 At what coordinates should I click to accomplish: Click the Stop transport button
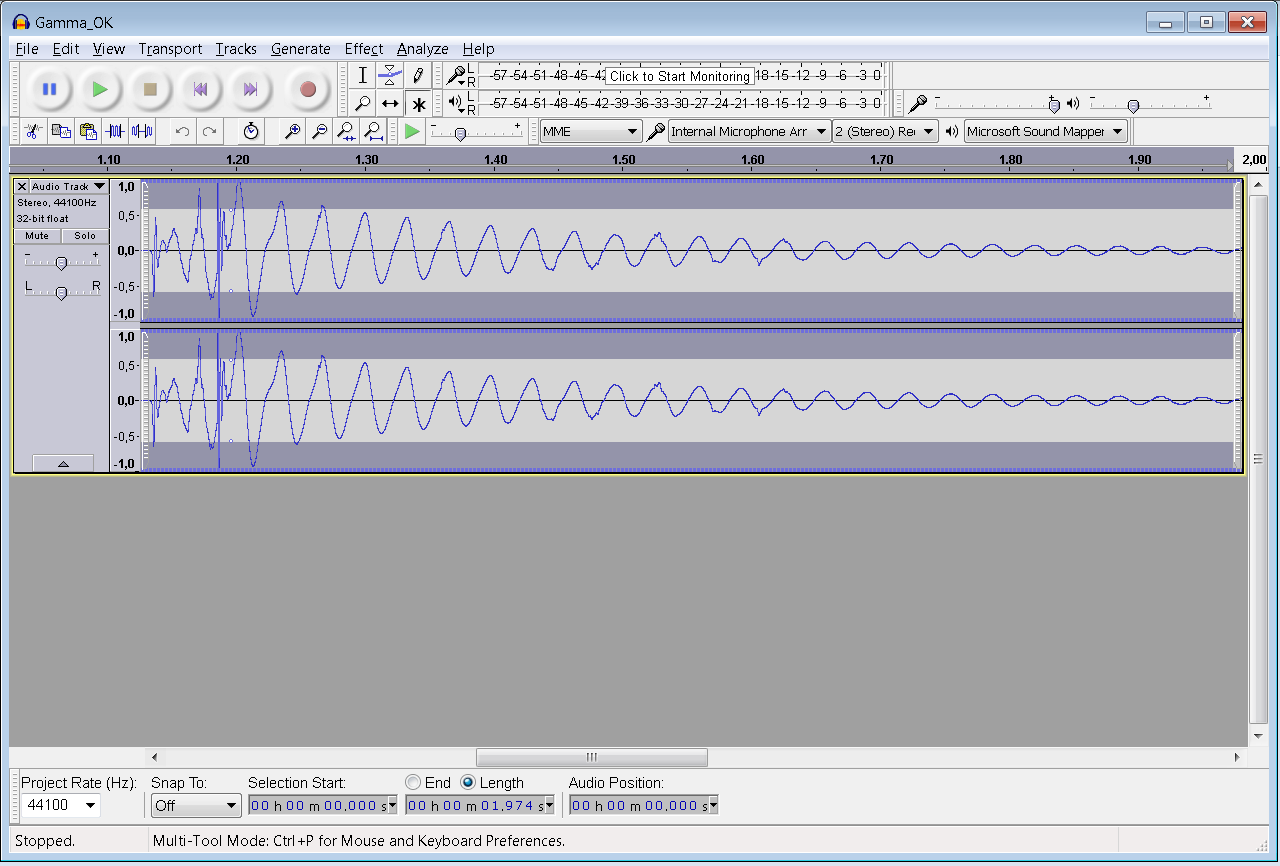click(x=150, y=89)
